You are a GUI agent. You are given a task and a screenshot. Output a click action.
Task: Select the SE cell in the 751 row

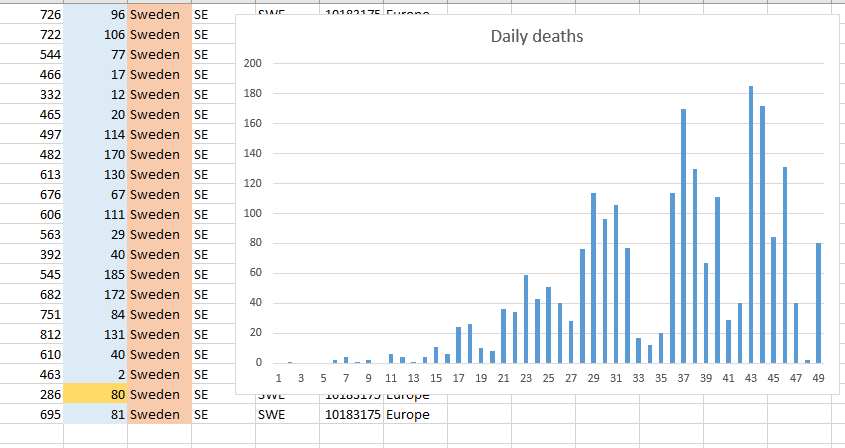pos(222,314)
